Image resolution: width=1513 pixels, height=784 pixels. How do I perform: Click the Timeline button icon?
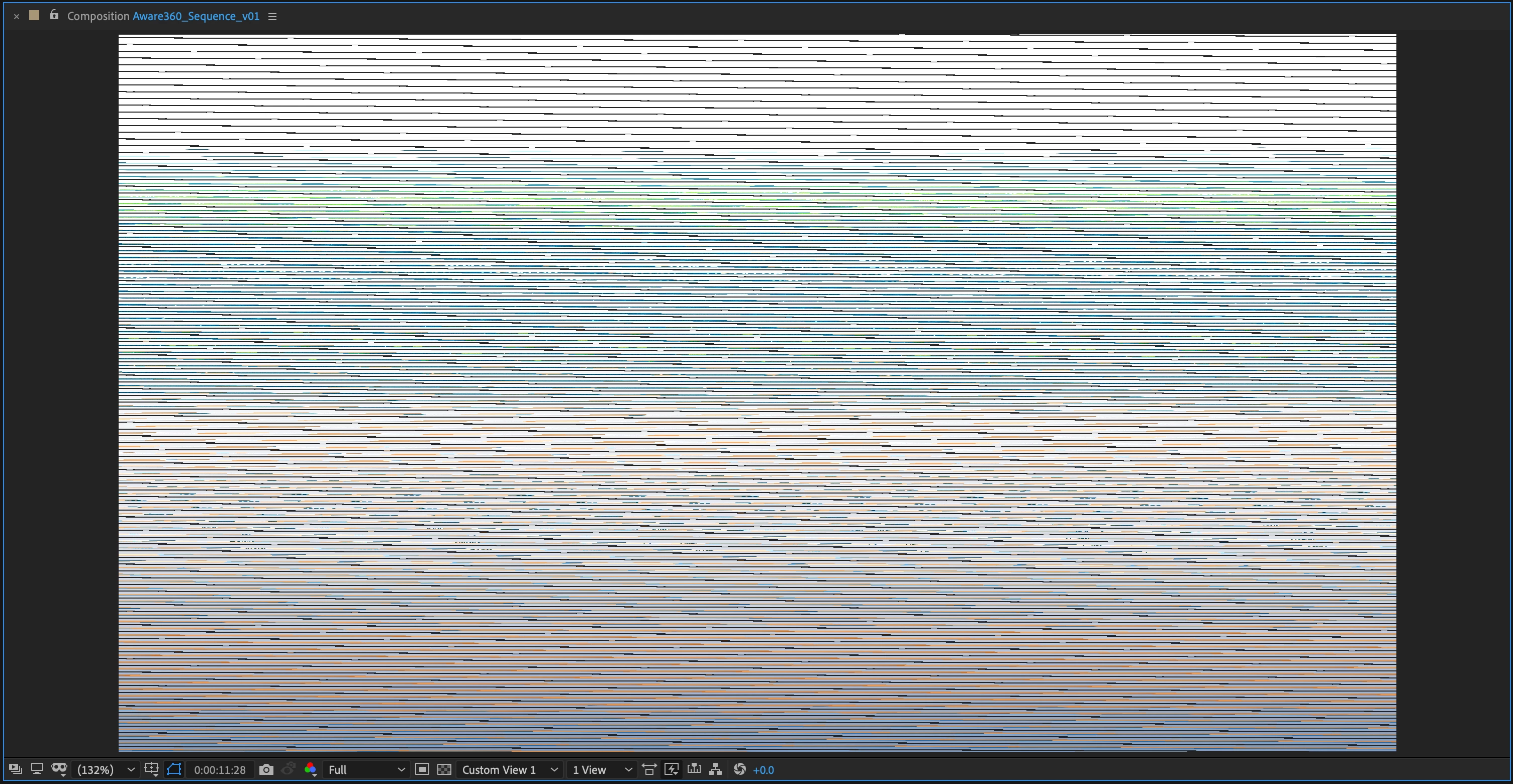(694, 769)
